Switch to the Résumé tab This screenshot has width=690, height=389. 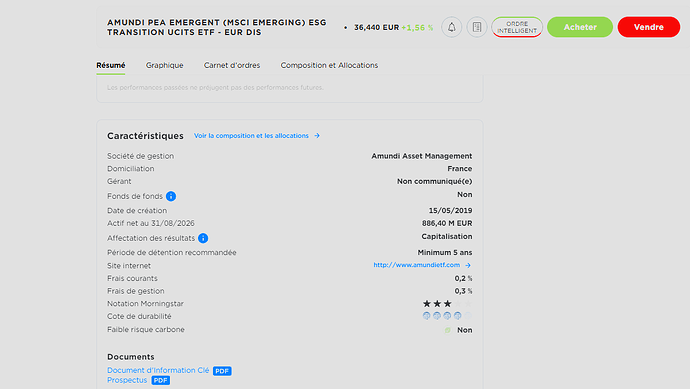(110, 66)
